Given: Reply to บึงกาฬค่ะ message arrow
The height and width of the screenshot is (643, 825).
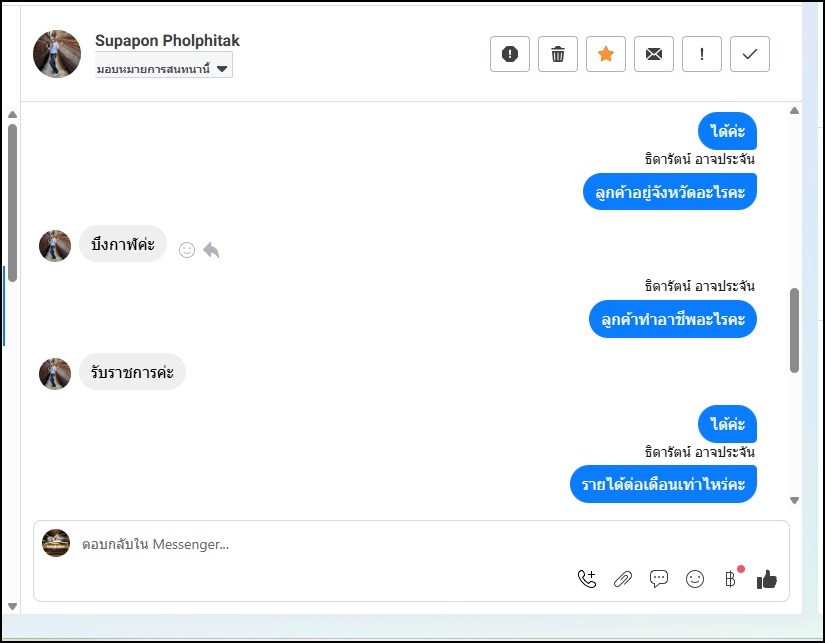Looking at the screenshot, I should coord(211,249).
